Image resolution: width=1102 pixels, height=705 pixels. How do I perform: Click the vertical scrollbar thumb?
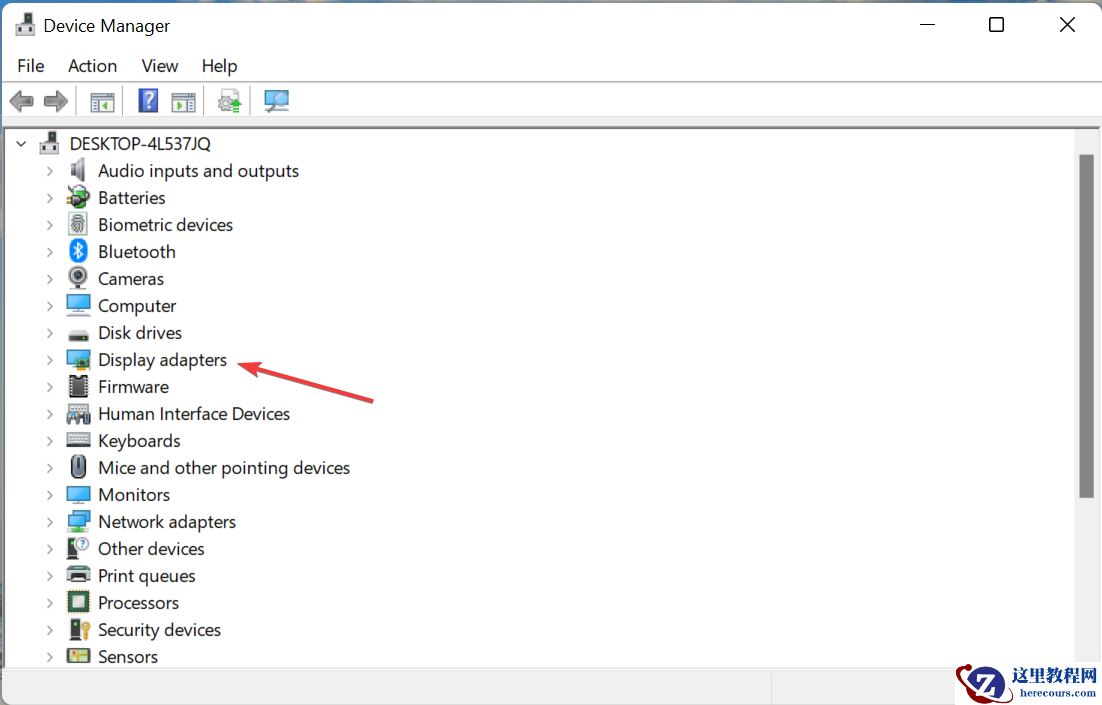[1087, 326]
